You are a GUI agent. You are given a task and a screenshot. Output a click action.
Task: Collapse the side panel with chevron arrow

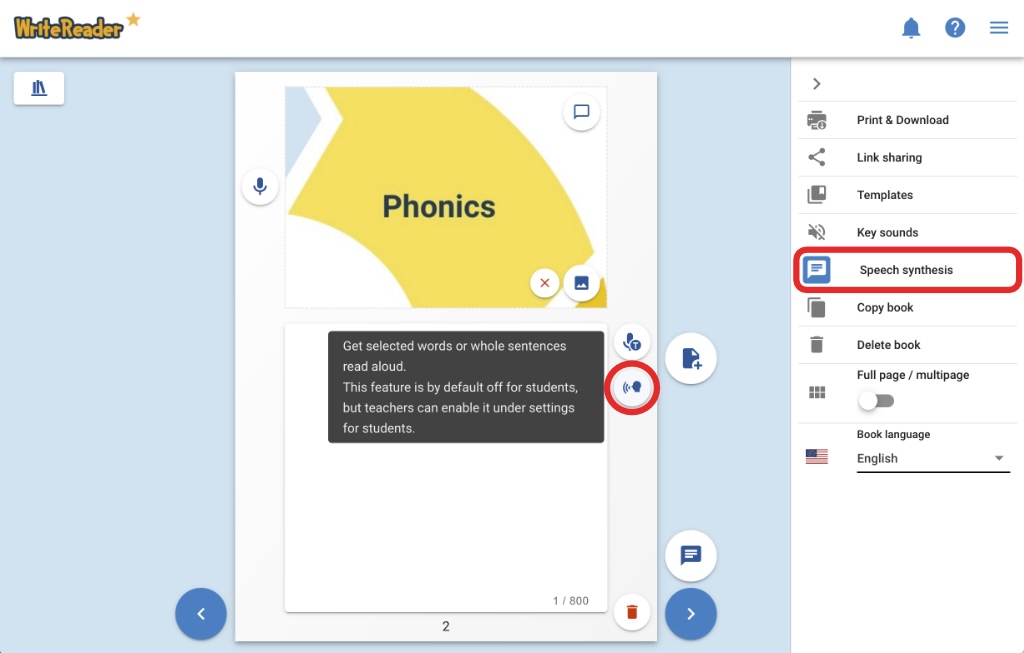pyautogui.click(x=817, y=84)
